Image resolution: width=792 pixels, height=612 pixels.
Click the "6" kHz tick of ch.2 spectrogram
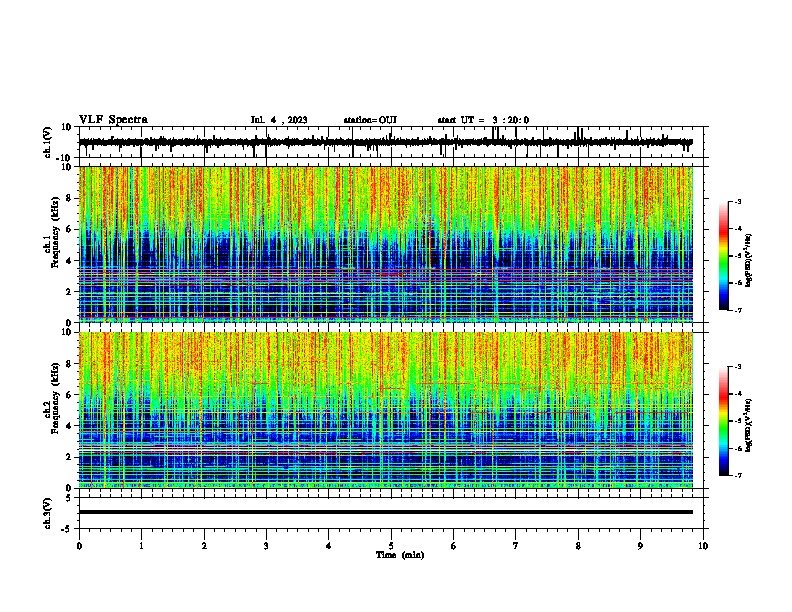pyautogui.click(x=70, y=394)
